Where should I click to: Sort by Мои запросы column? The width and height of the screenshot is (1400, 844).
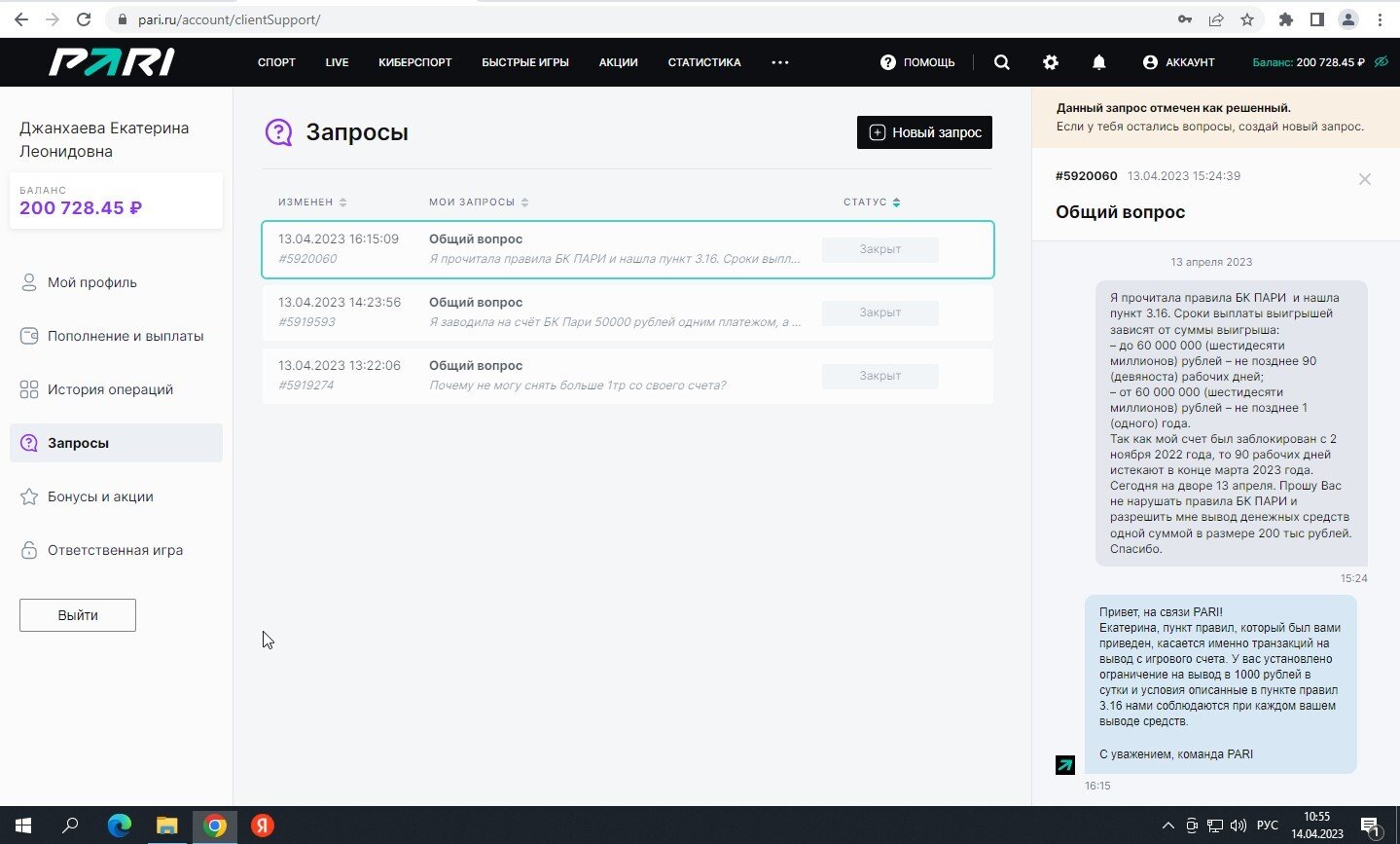pos(478,202)
